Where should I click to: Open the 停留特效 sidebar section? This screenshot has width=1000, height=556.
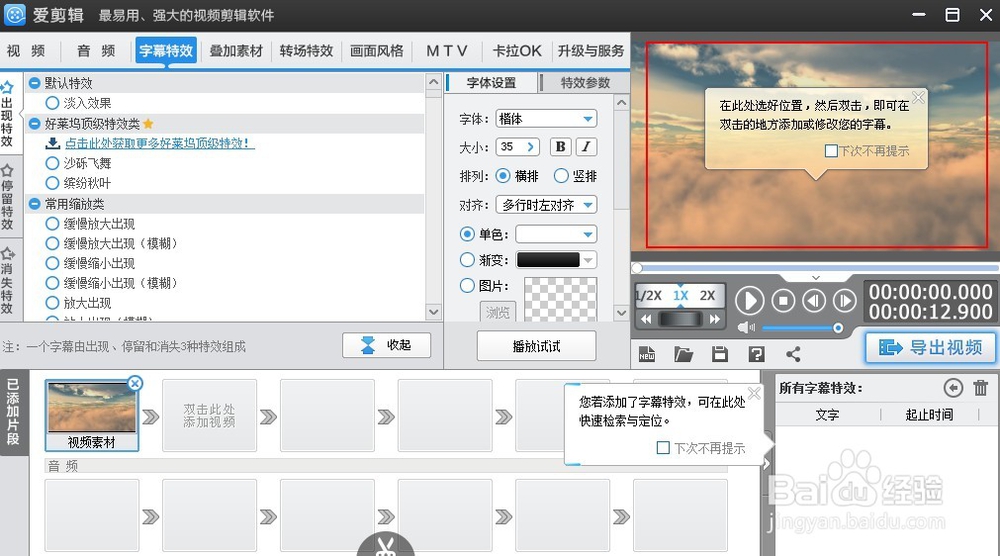click(x=8, y=197)
